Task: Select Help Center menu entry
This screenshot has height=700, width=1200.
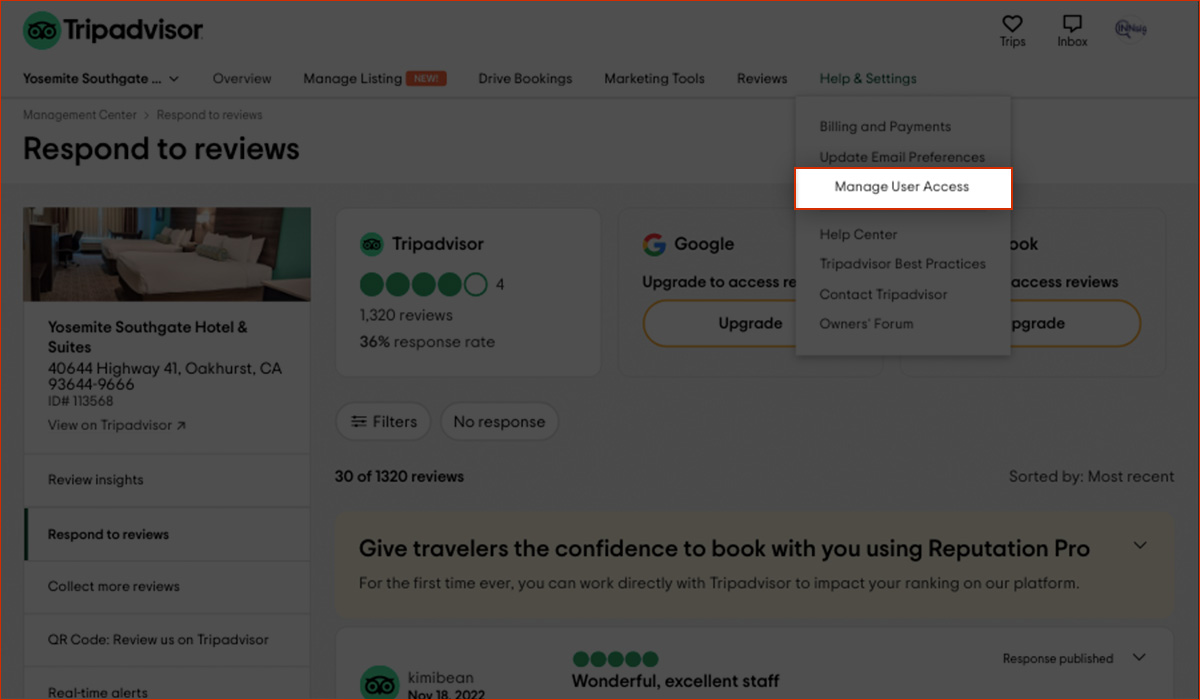Action: pyautogui.click(x=858, y=235)
